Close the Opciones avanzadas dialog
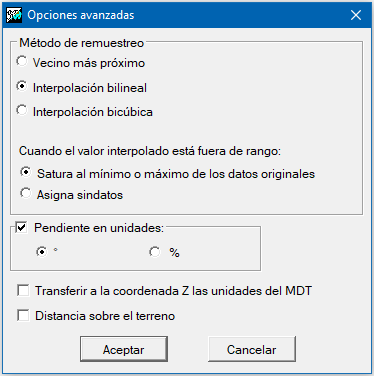Image resolution: width=374 pixels, height=376 pixels. [x=356, y=15]
